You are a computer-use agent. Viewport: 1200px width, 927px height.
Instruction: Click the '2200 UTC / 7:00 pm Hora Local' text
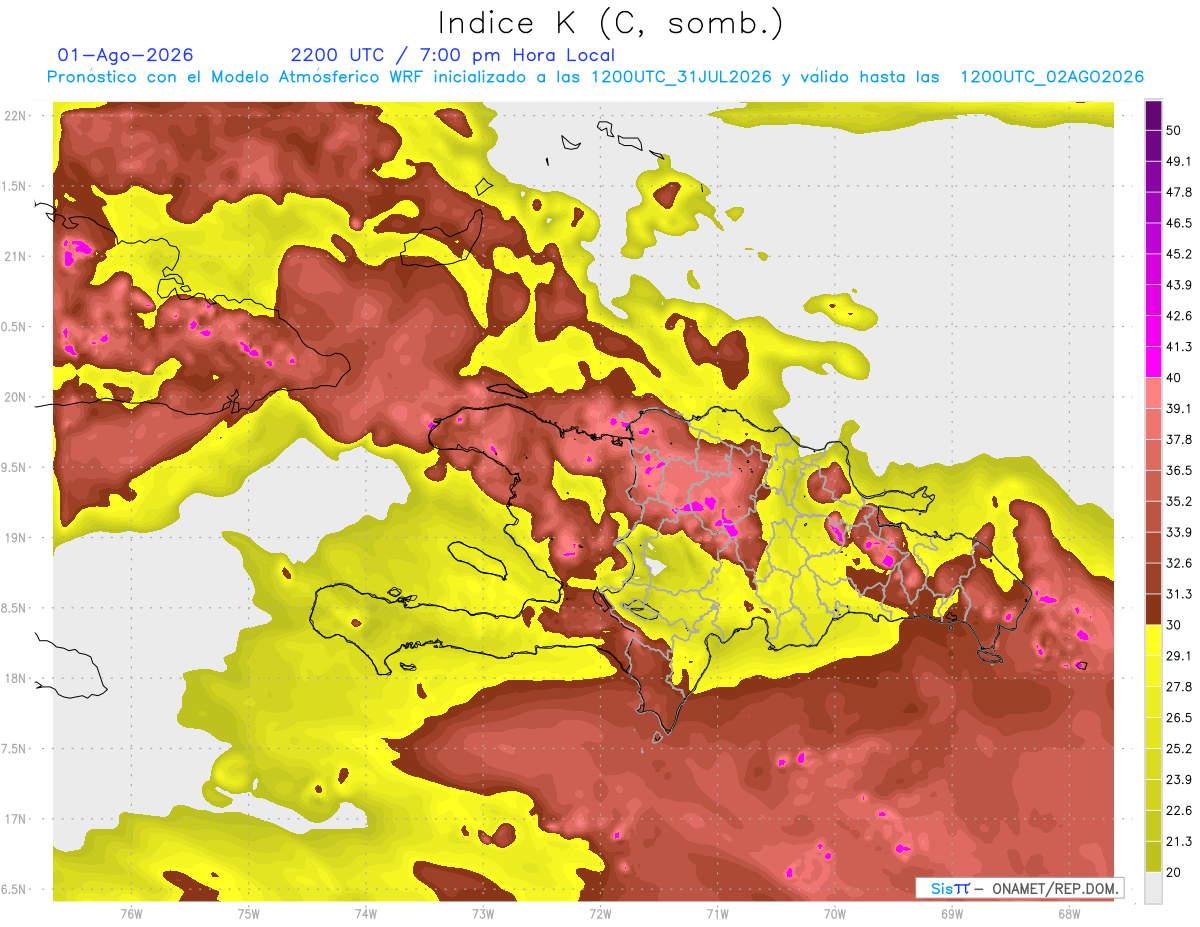coord(453,55)
